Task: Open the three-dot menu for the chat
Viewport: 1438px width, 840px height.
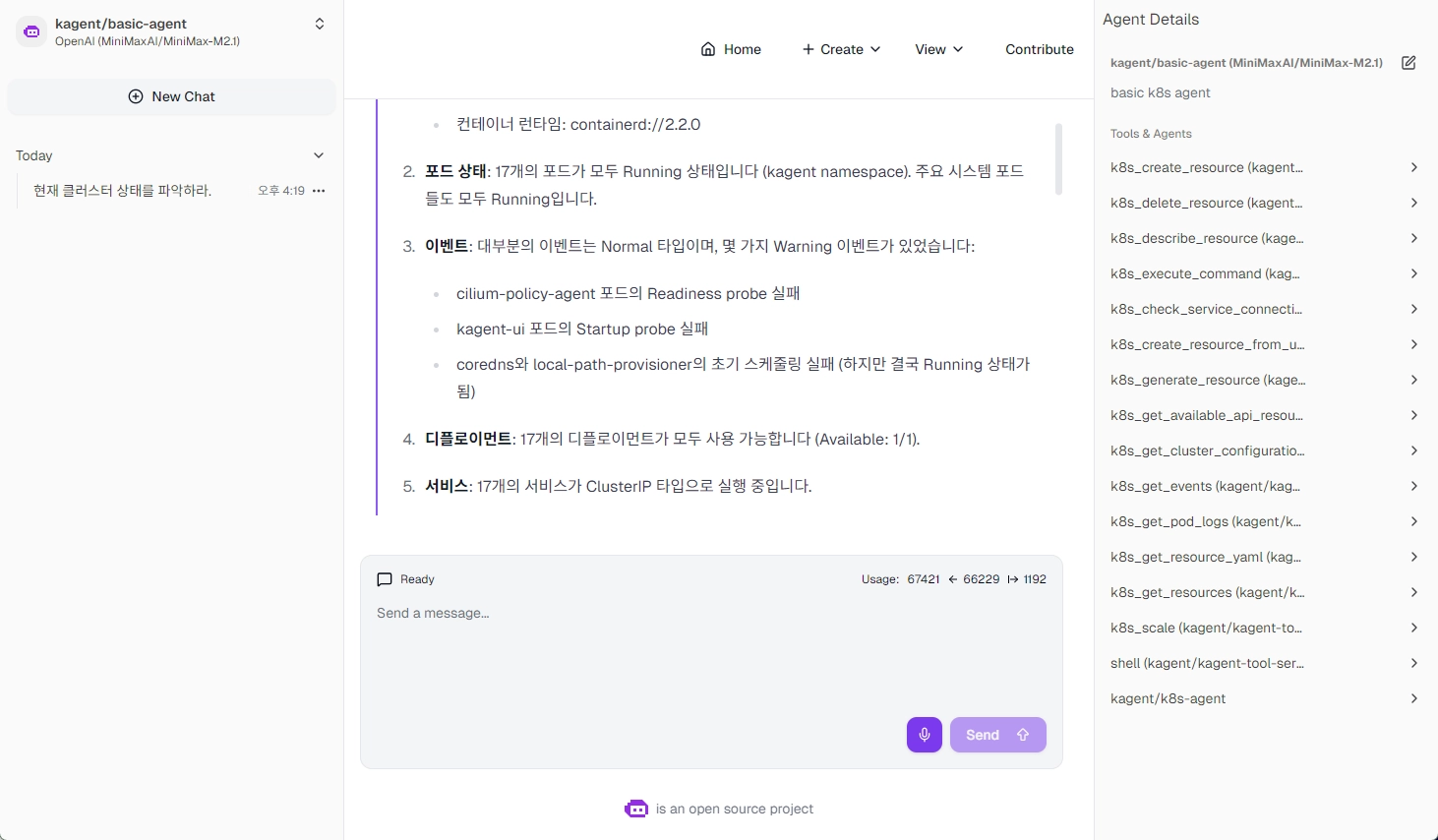Action: tap(319, 191)
